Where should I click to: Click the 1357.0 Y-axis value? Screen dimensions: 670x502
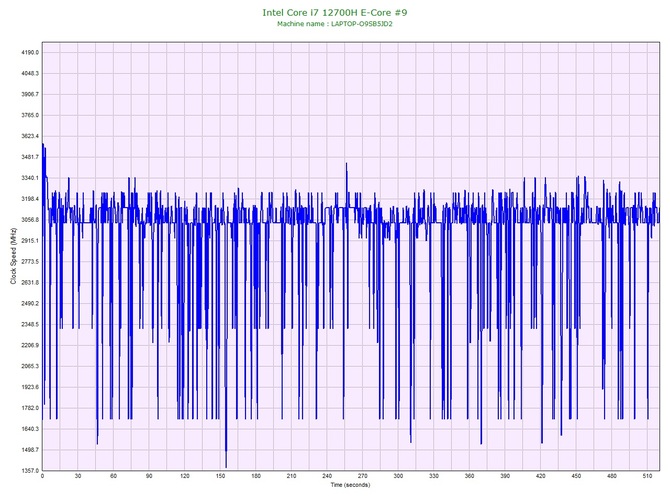click(x=30, y=471)
